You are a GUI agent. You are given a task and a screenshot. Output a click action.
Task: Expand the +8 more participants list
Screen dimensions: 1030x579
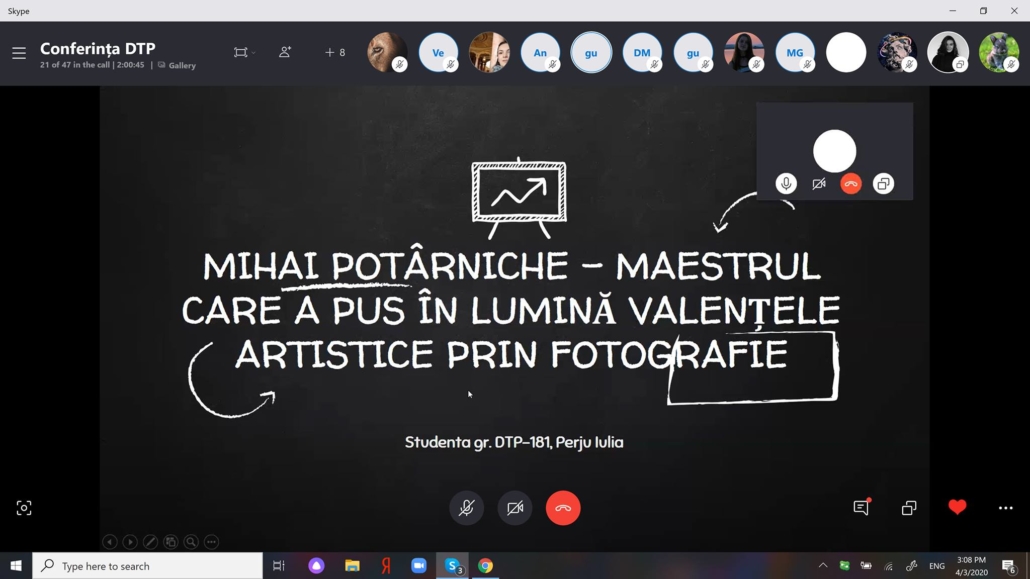[x=335, y=52]
